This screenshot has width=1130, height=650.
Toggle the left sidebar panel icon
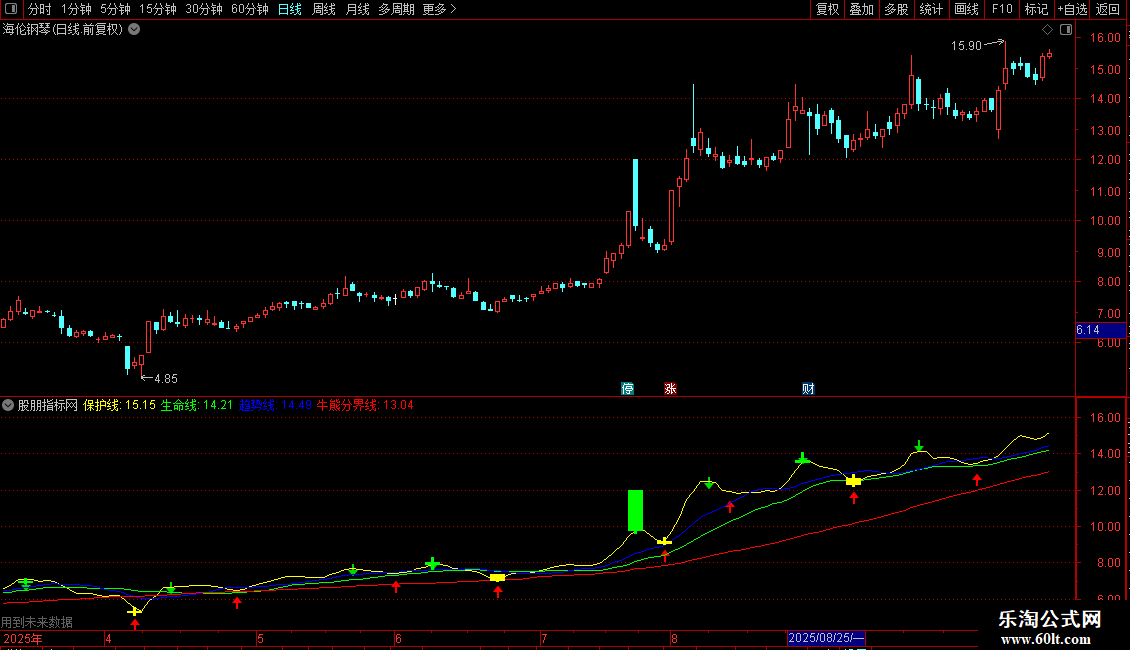(11, 9)
